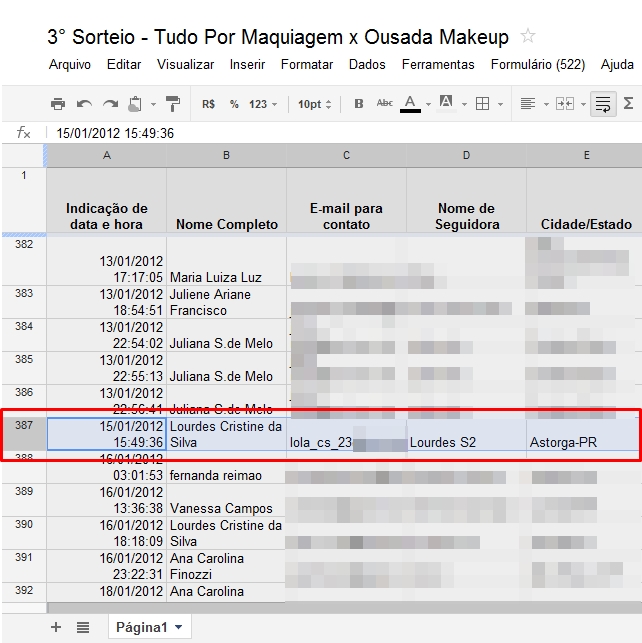Open the Página1 sheet tab
The image size is (642, 643).
click(x=150, y=627)
